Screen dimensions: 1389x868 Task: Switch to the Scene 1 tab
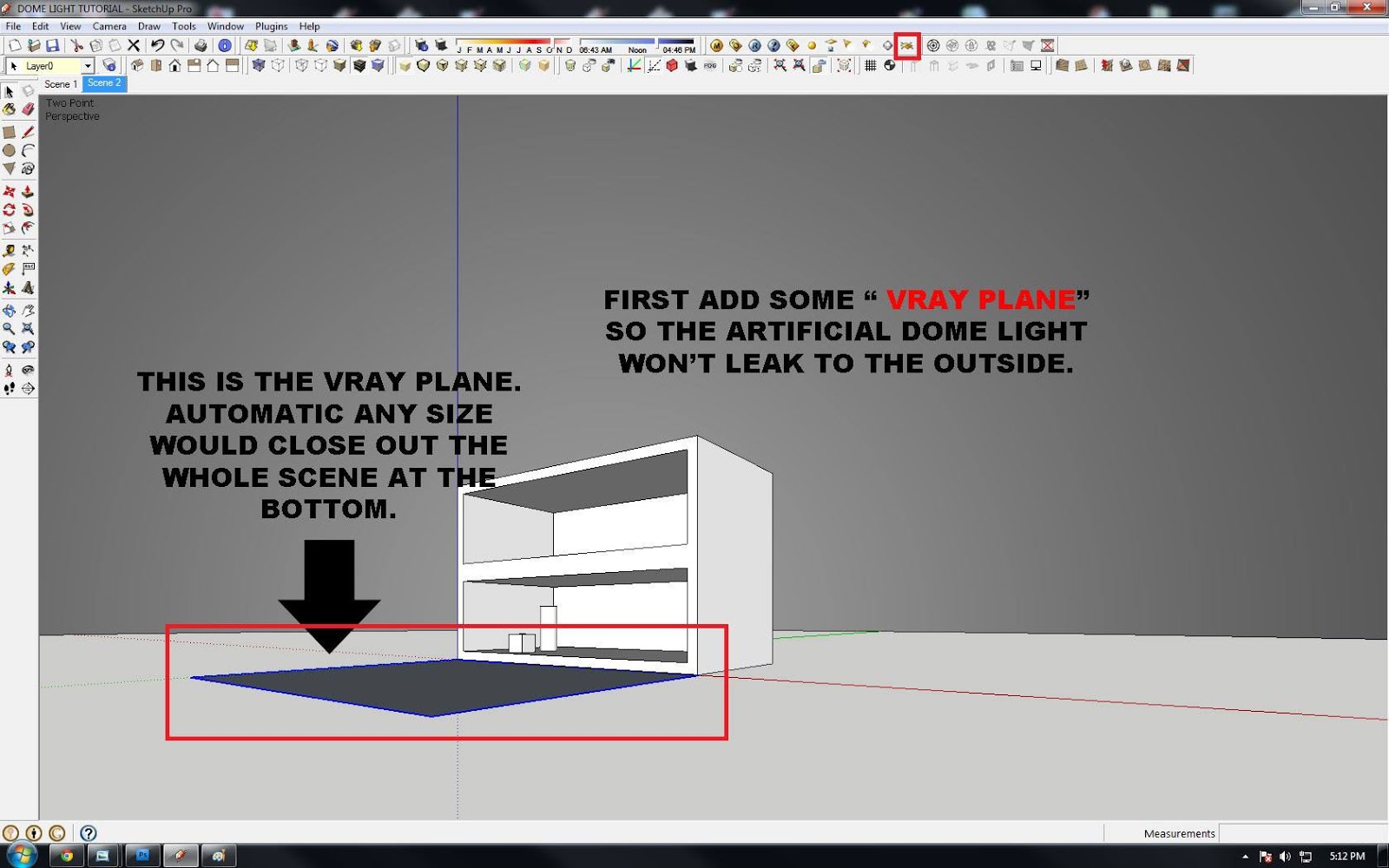click(61, 84)
